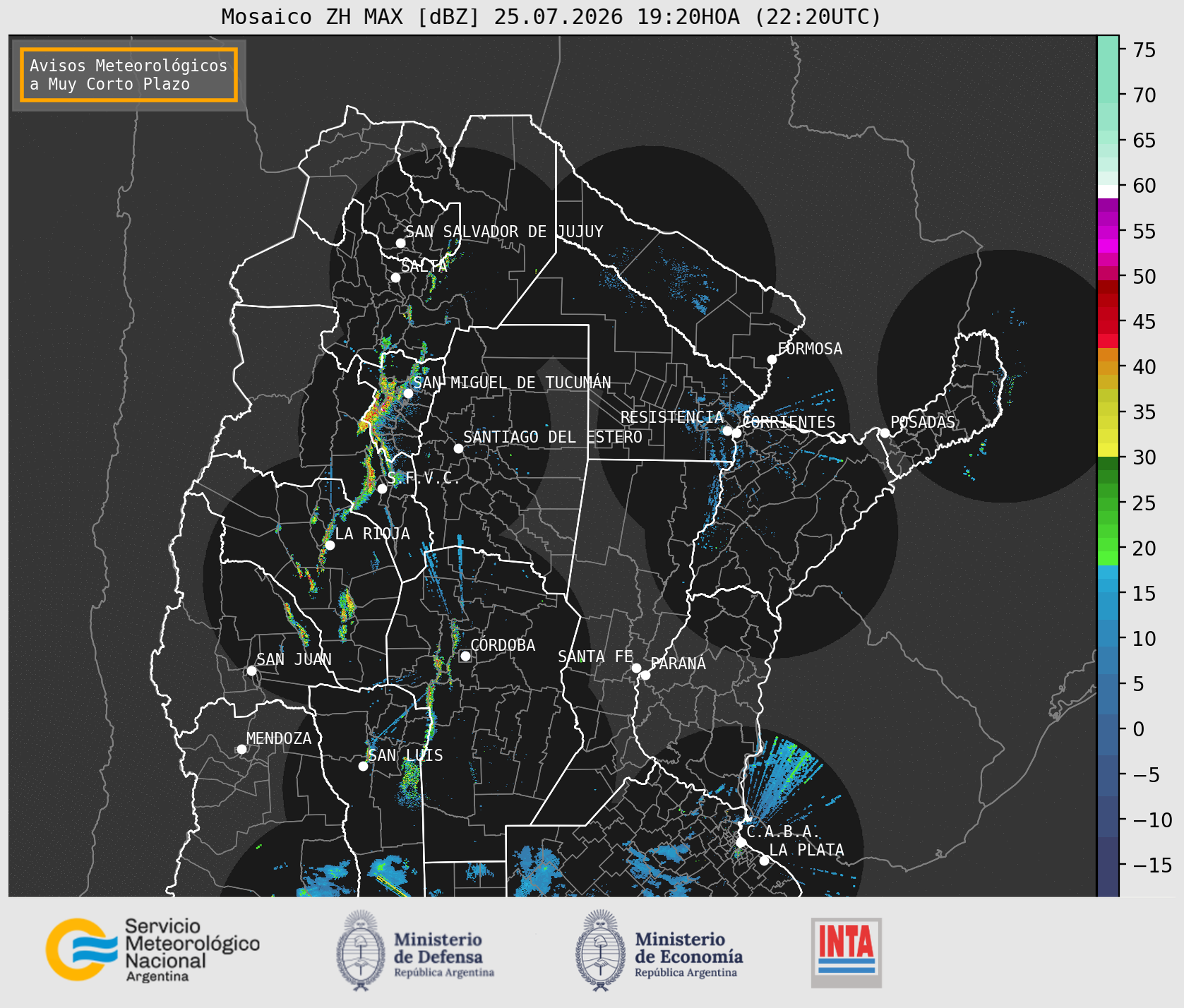1184x1008 pixels.
Task: Click the colorbar tick label 70
Action: (1144, 95)
